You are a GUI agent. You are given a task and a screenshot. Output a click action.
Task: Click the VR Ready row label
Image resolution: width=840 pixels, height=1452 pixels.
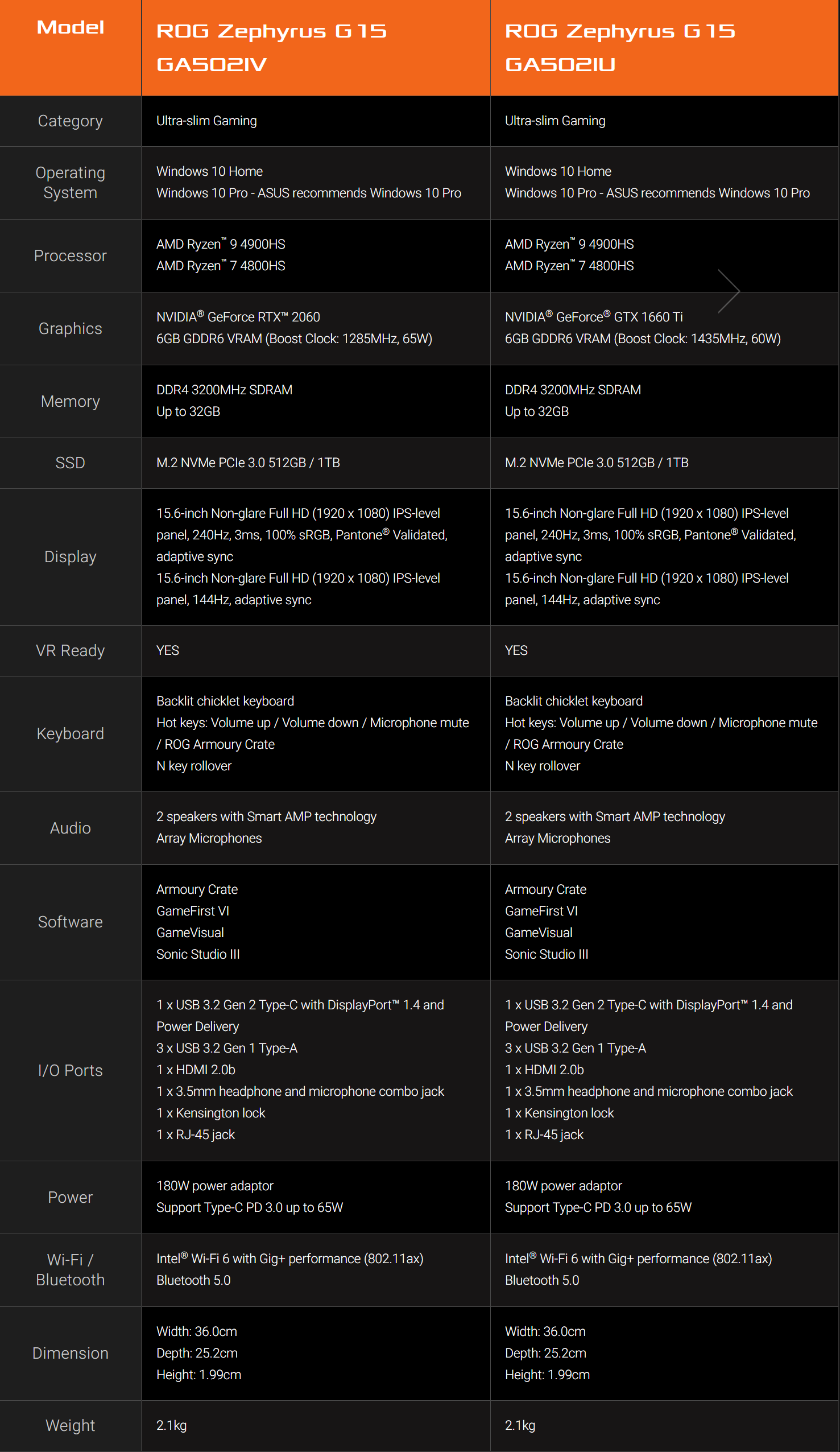click(71, 650)
